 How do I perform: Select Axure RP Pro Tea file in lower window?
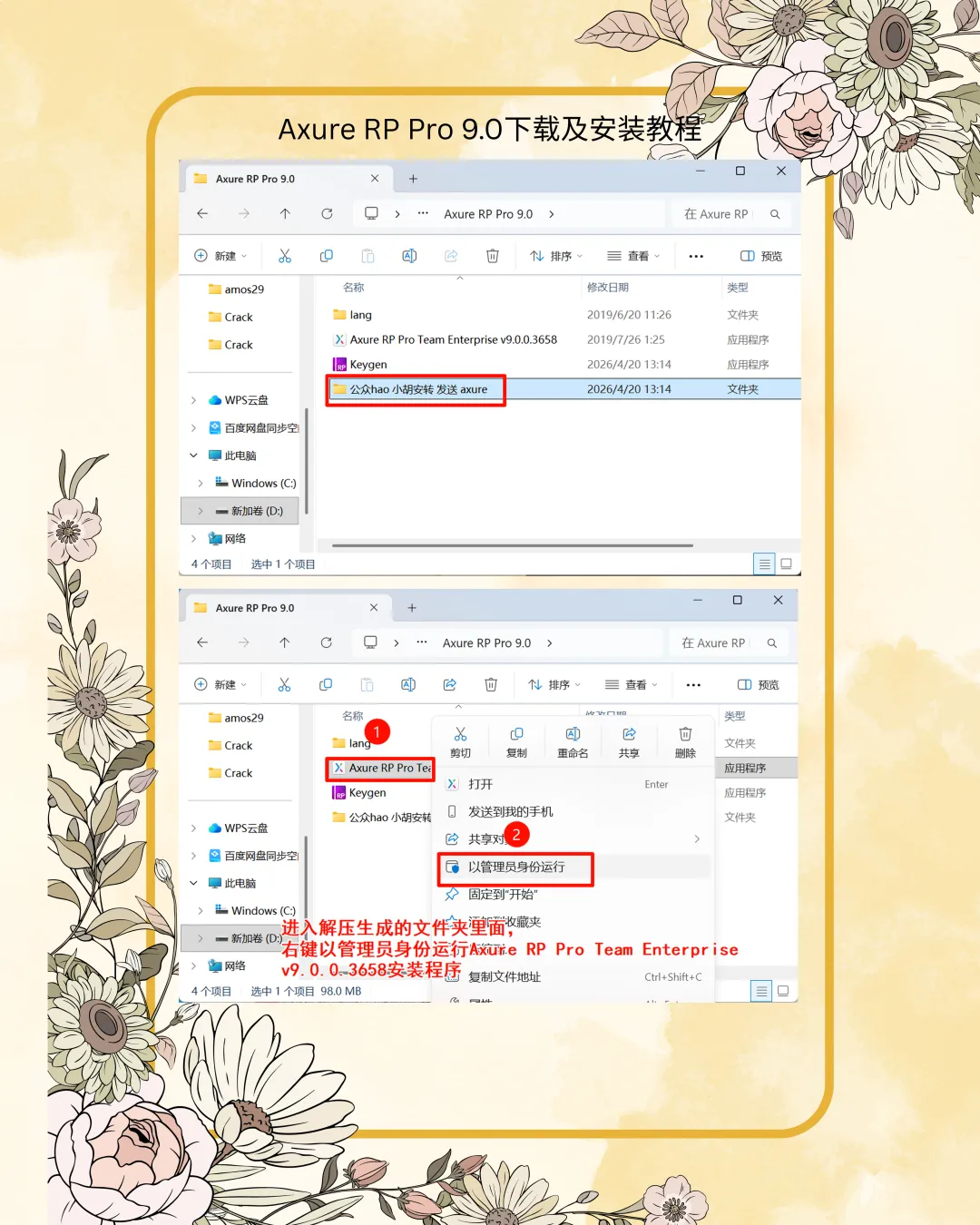pyautogui.click(x=379, y=768)
